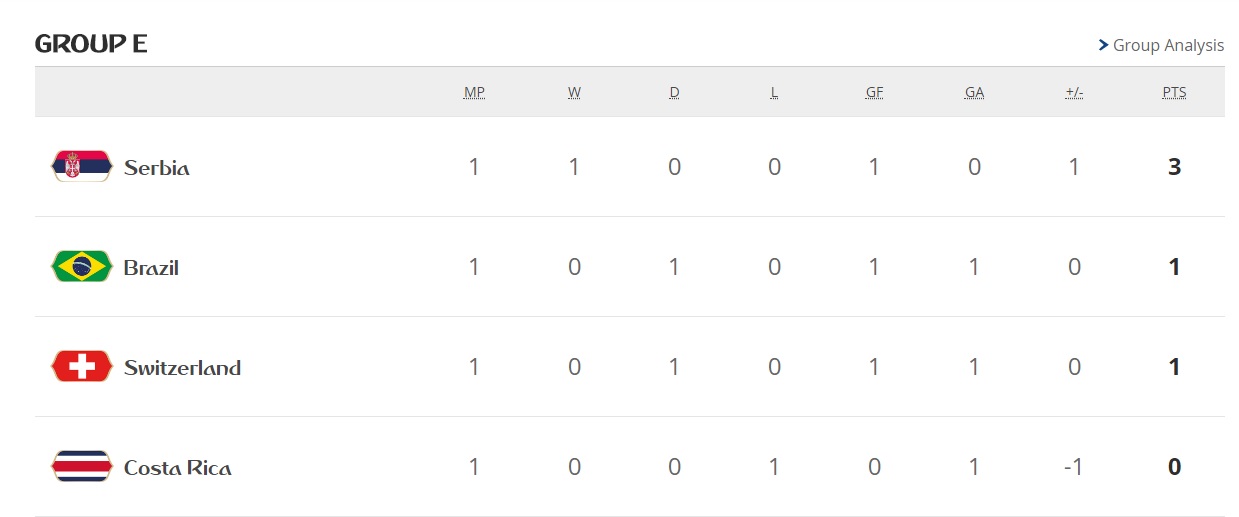This screenshot has height=517, width=1239.
Task: Click the D column header
Action: click(x=674, y=92)
